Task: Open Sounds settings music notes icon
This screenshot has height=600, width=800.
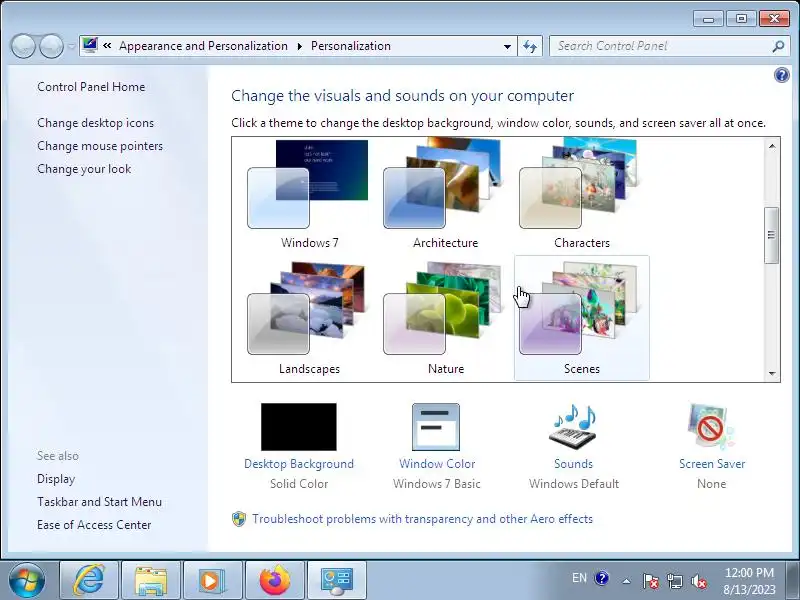Action: click(573, 427)
